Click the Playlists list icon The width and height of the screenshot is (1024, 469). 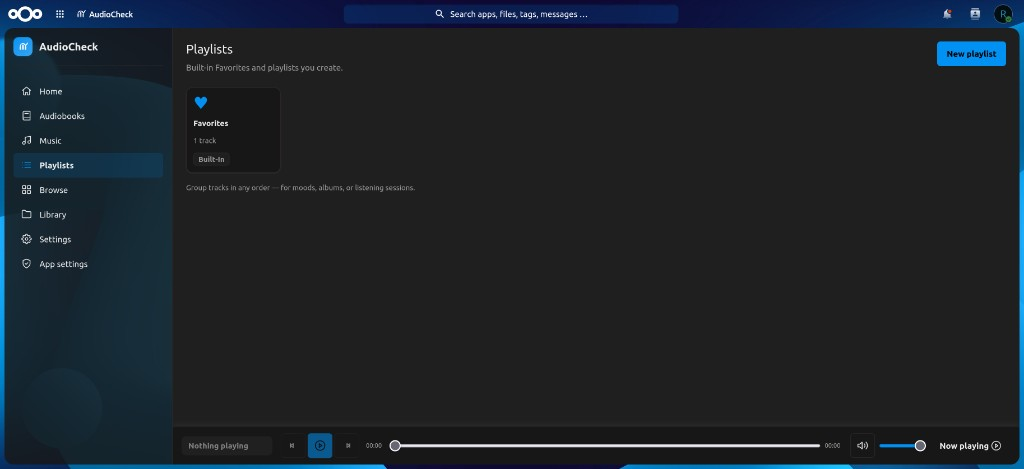27,165
